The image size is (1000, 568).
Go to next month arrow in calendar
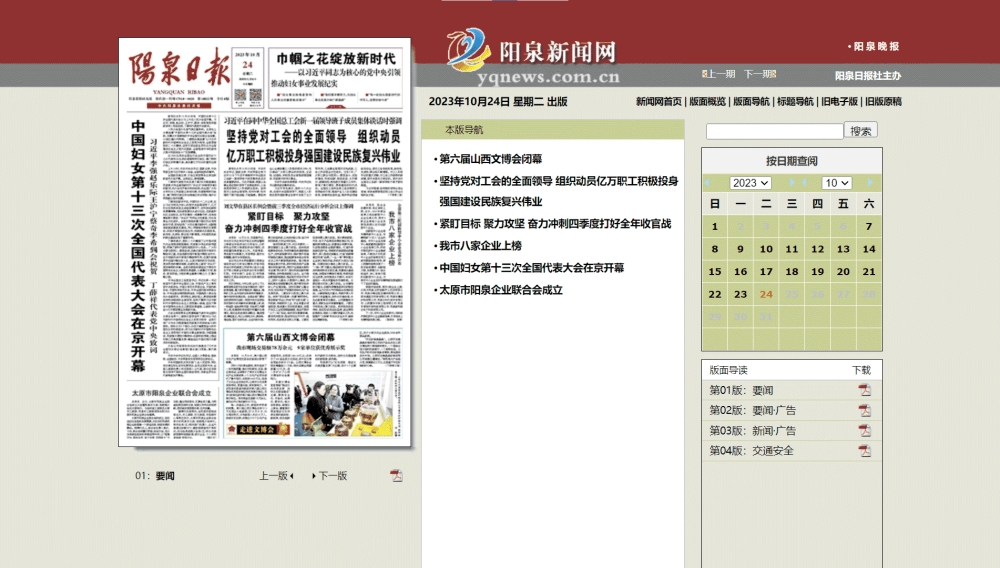pyautogui.click(x=869, y=183)
